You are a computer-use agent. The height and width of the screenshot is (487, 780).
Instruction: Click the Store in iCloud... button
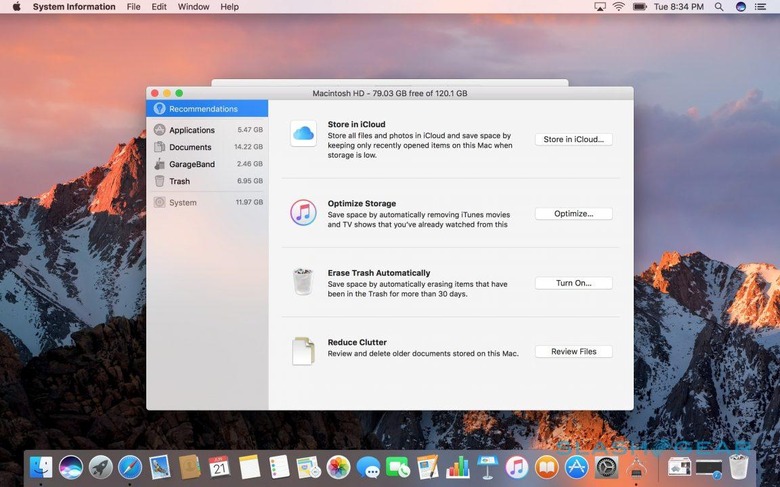tap(573, 140)
